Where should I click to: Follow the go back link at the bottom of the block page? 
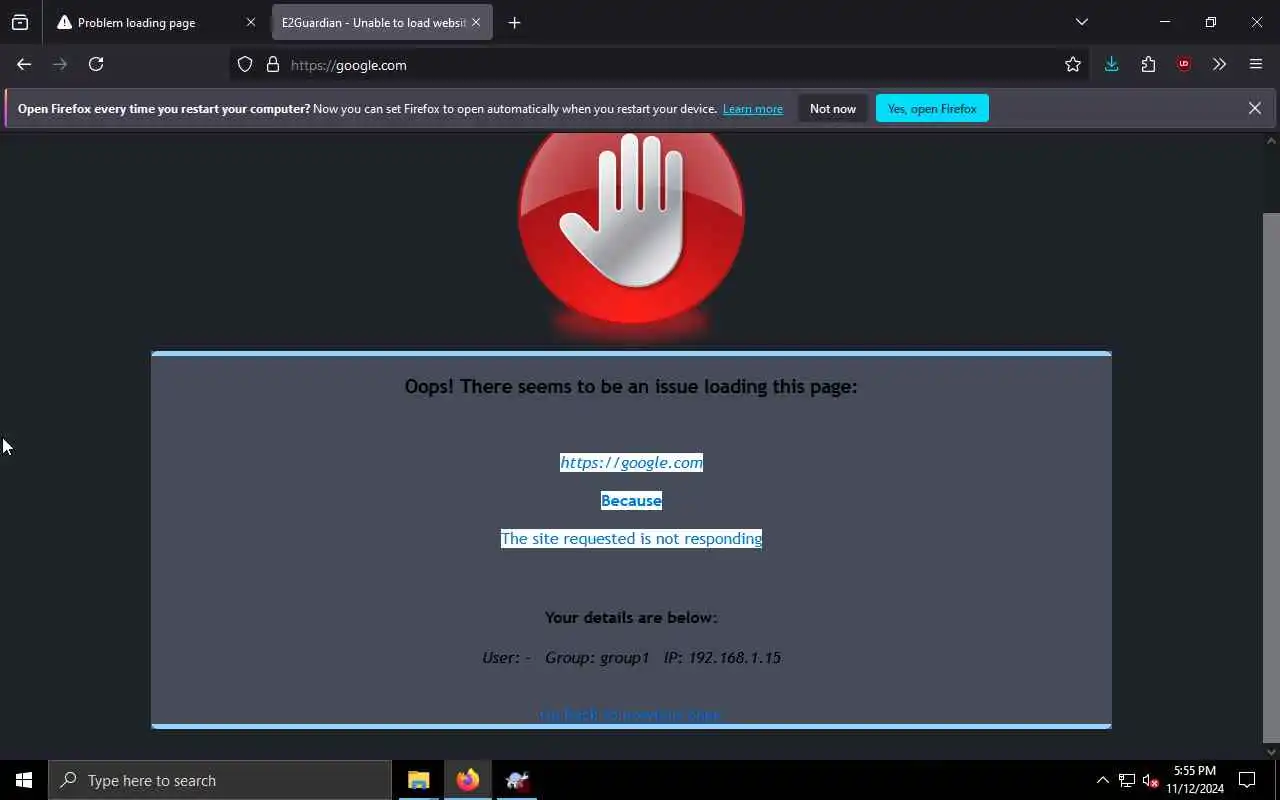(x=630, y=715)
